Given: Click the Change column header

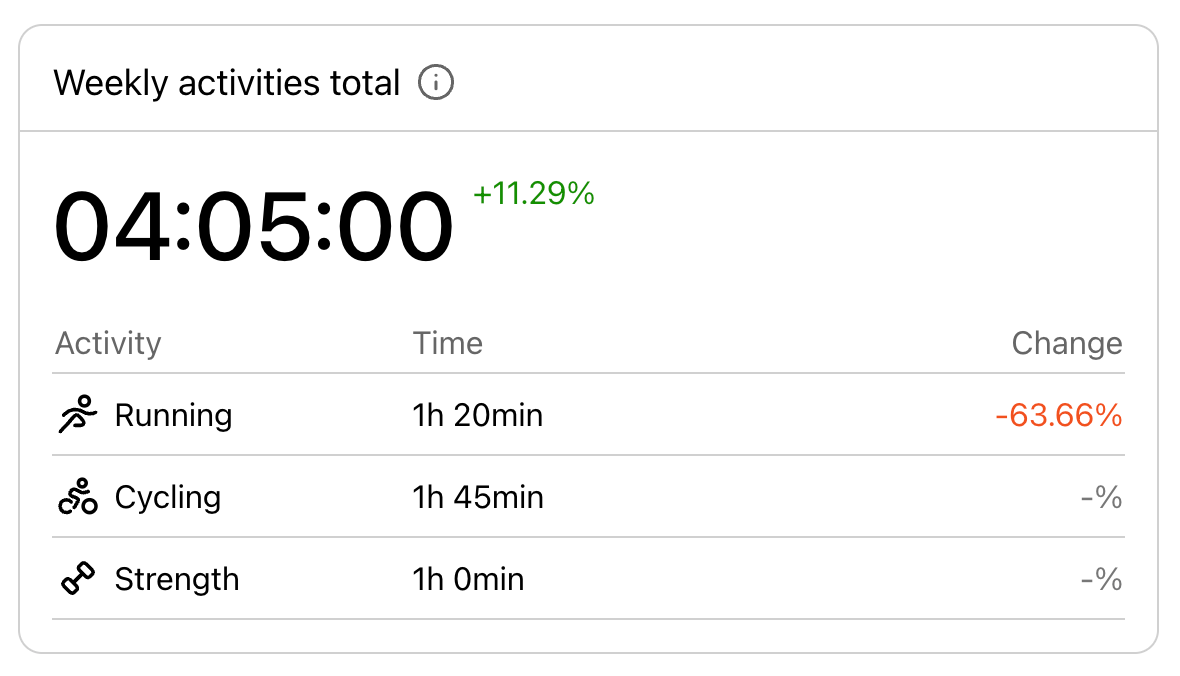Looking at the screenshot, I should (1066, 344).
